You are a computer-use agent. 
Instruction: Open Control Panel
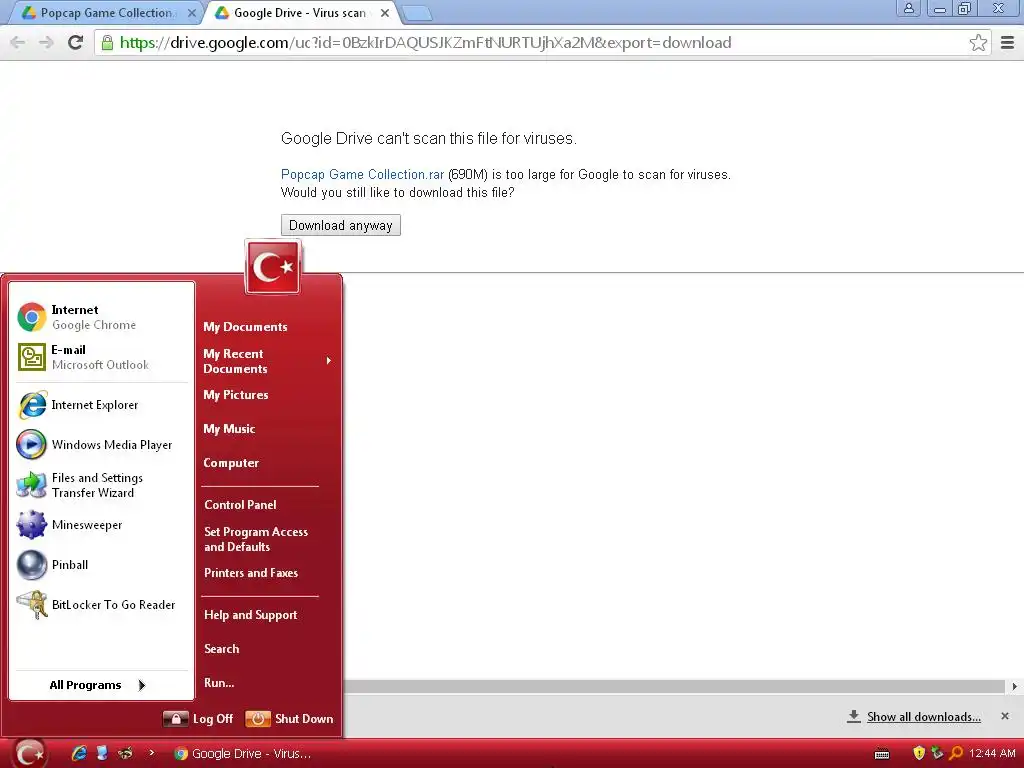(x=240, y=505)
